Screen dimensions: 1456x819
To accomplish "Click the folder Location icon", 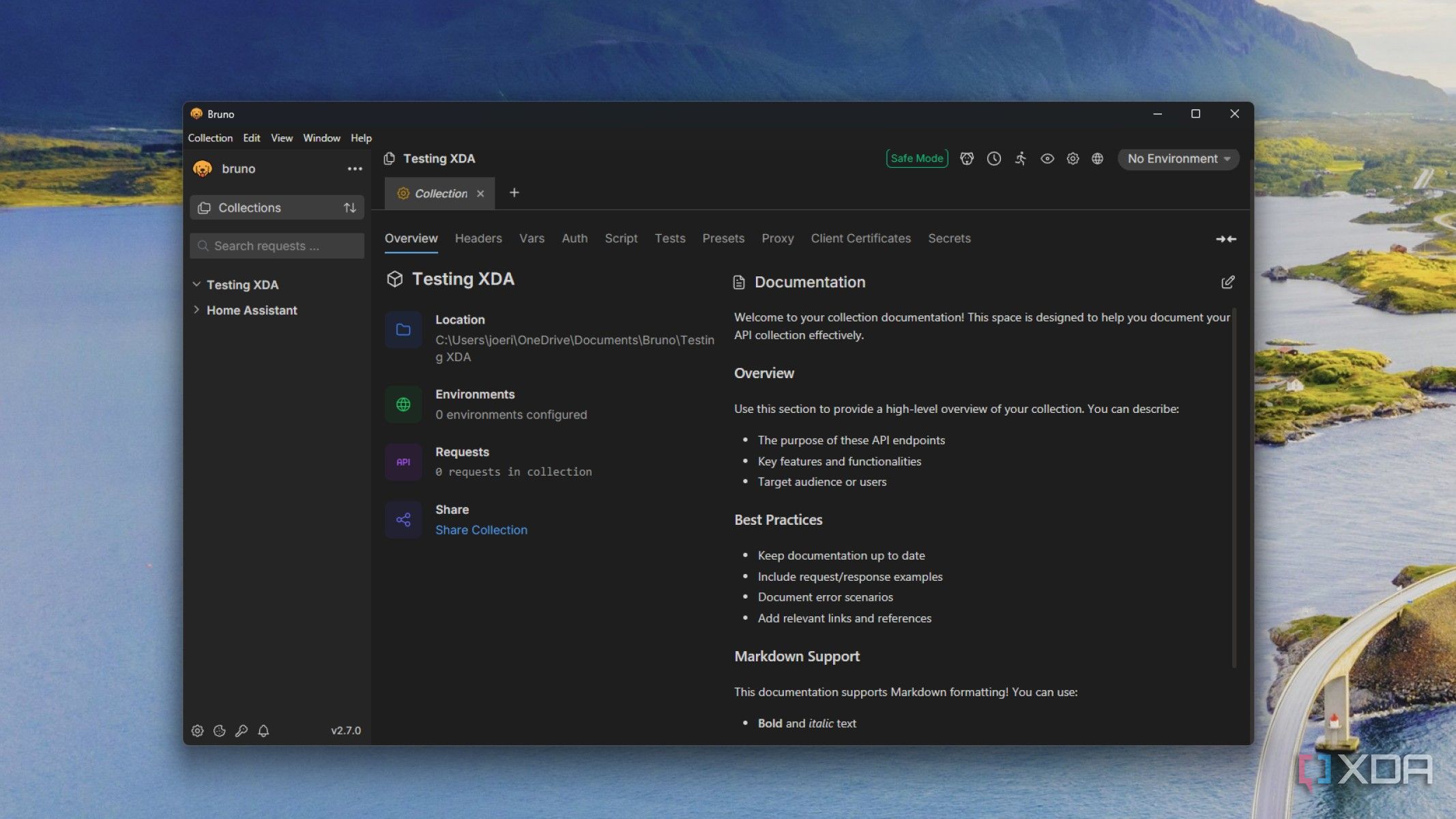I will click(403, 330).
